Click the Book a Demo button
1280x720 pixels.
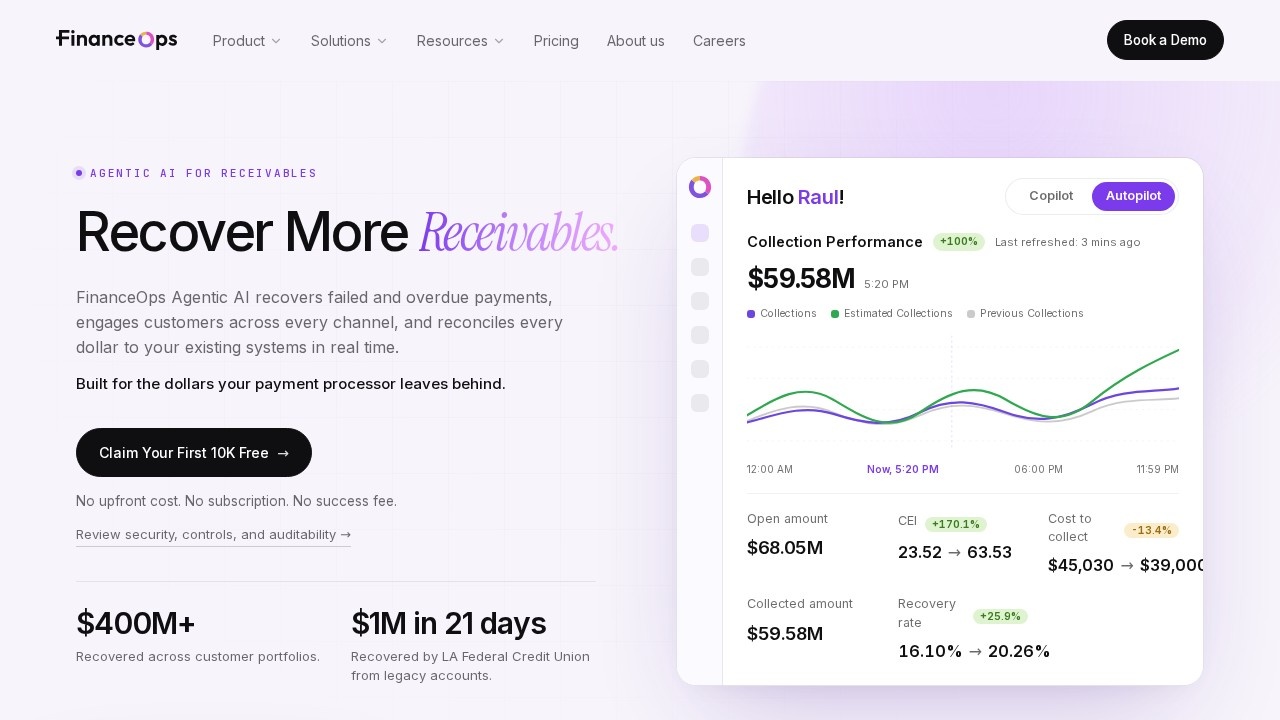click(x=1165, y=40)
